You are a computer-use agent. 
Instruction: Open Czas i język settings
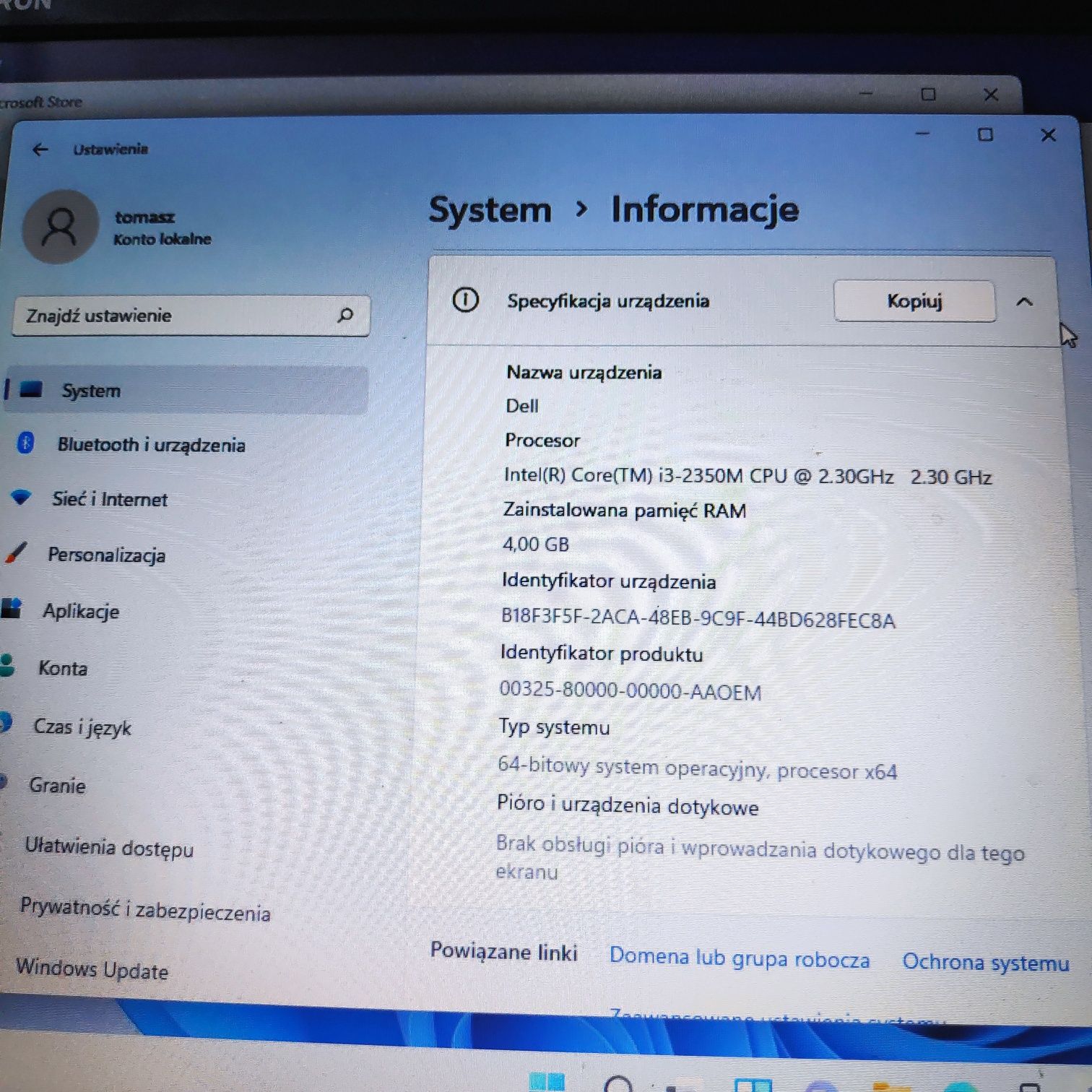click(x=82, y=727)
